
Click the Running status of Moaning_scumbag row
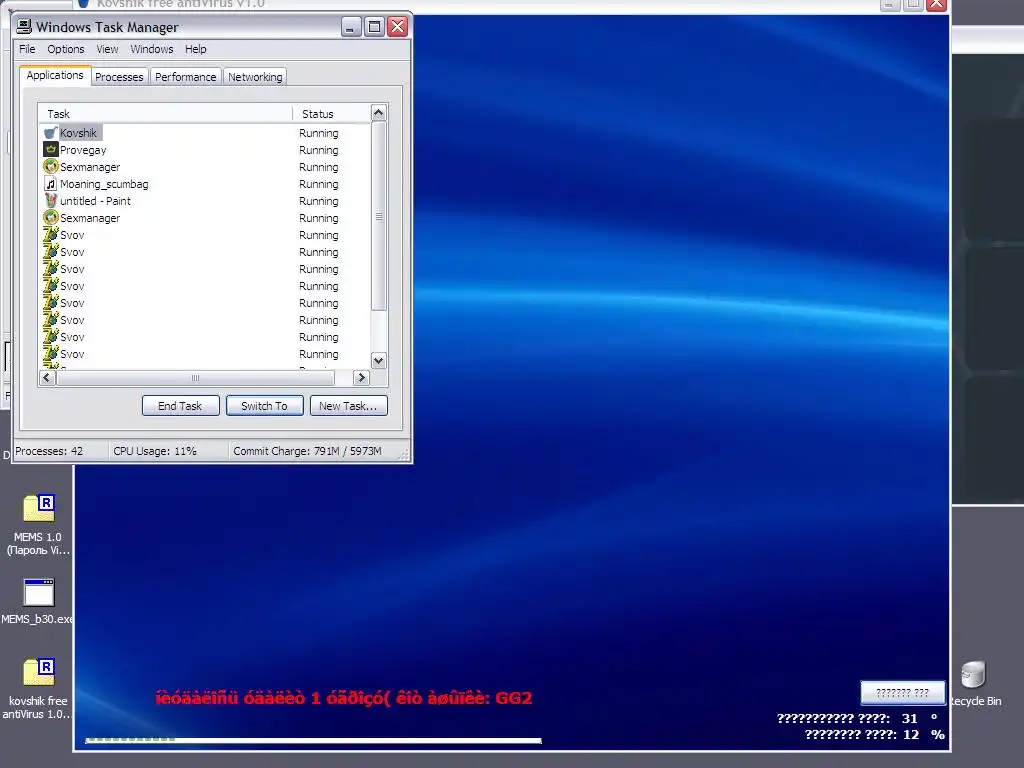point(319,184)
